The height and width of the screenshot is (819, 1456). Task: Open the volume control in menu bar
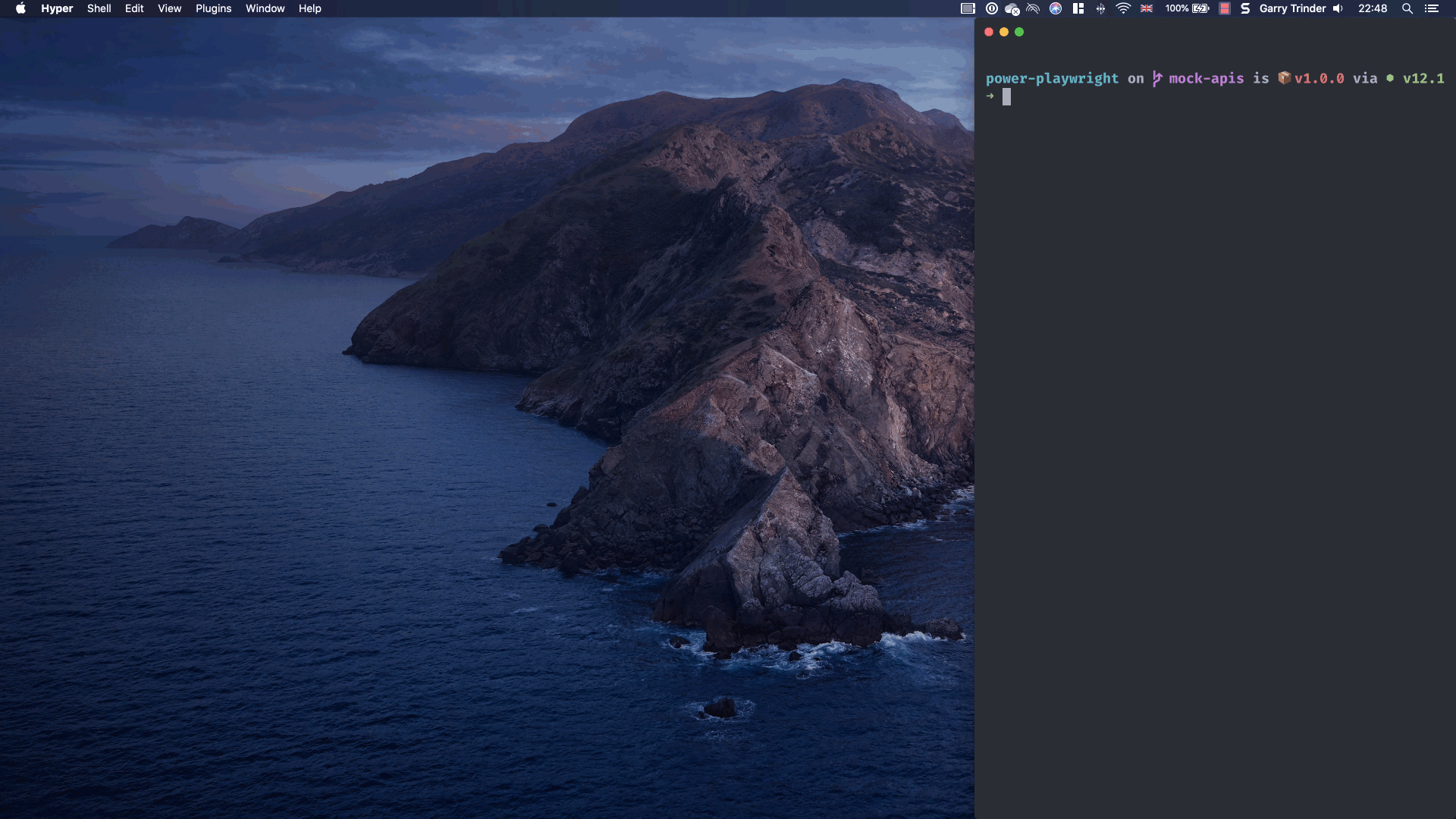[x=1338, y=8]
